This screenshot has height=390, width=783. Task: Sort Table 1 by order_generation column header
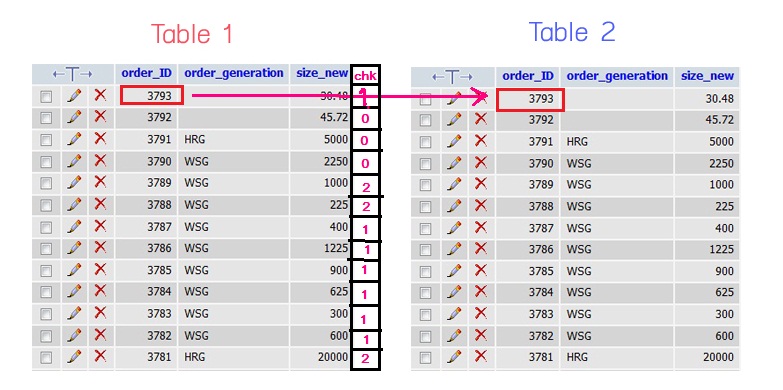234,73
